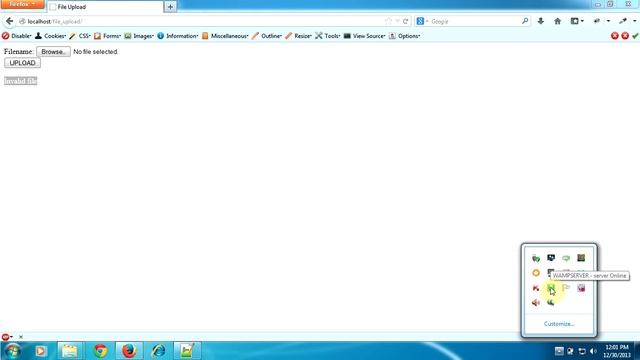This screenshot has width=640, height=360.
Task: Click the search magnifier icon
Action: click(x=525, y=21)
